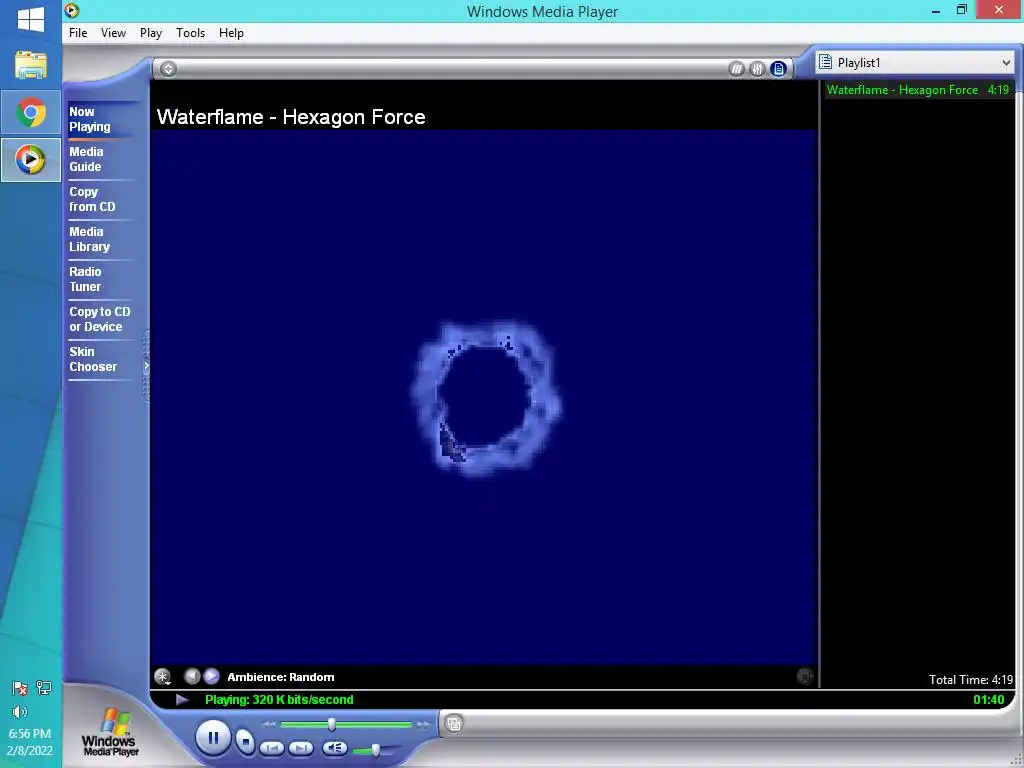Click the Total Time: 4:19 text
Image resolution: width=1024 pixels, height=768 pixels.
[x=970, y=680]
